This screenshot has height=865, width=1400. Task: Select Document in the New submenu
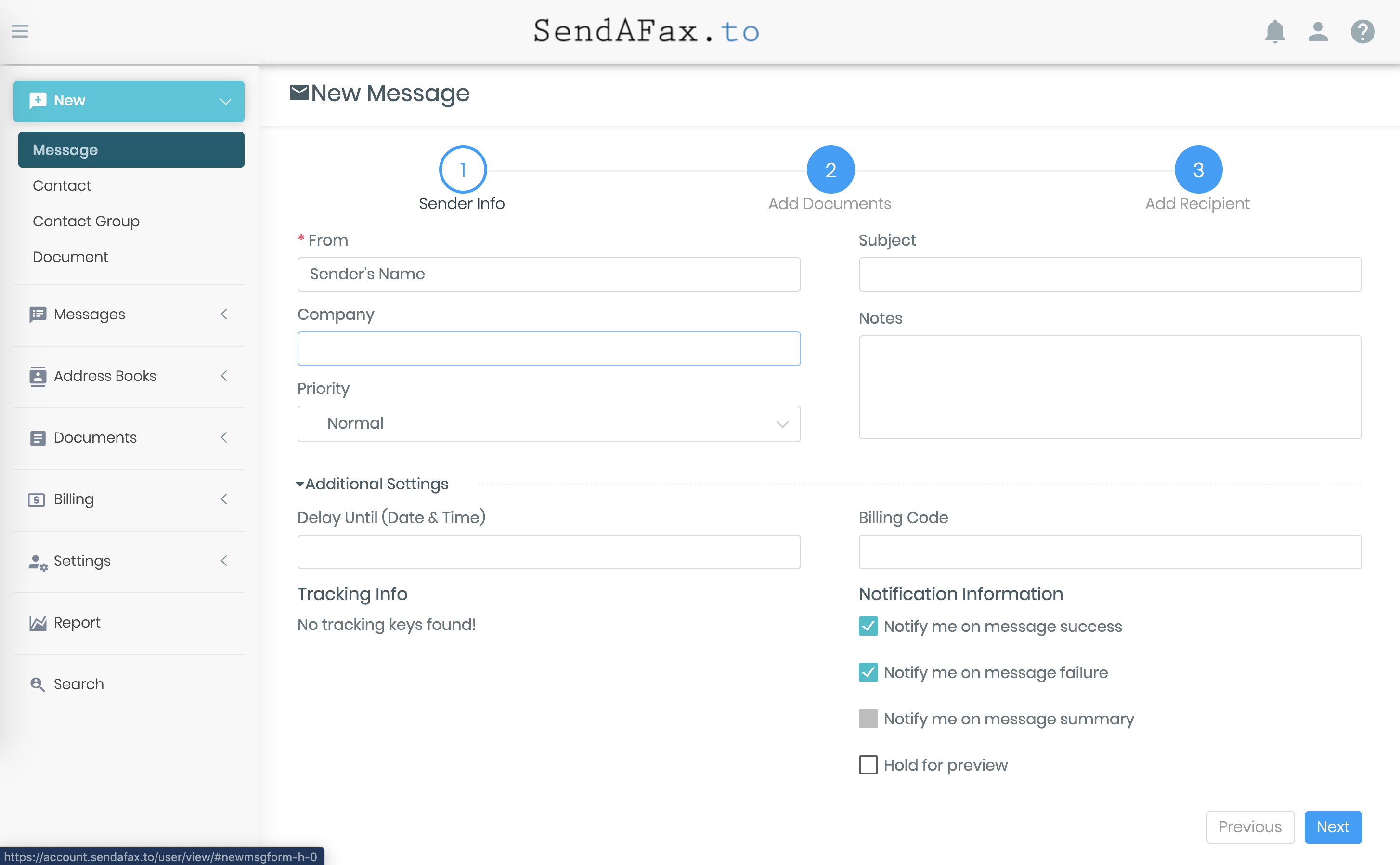point(70,257)
